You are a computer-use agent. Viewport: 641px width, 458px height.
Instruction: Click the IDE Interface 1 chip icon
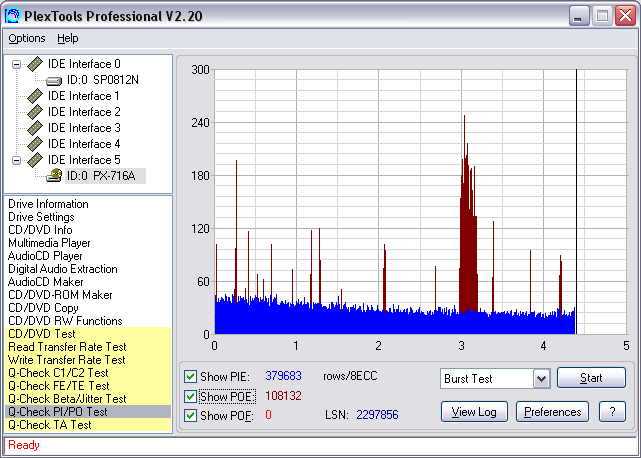(x=35, y=96)
